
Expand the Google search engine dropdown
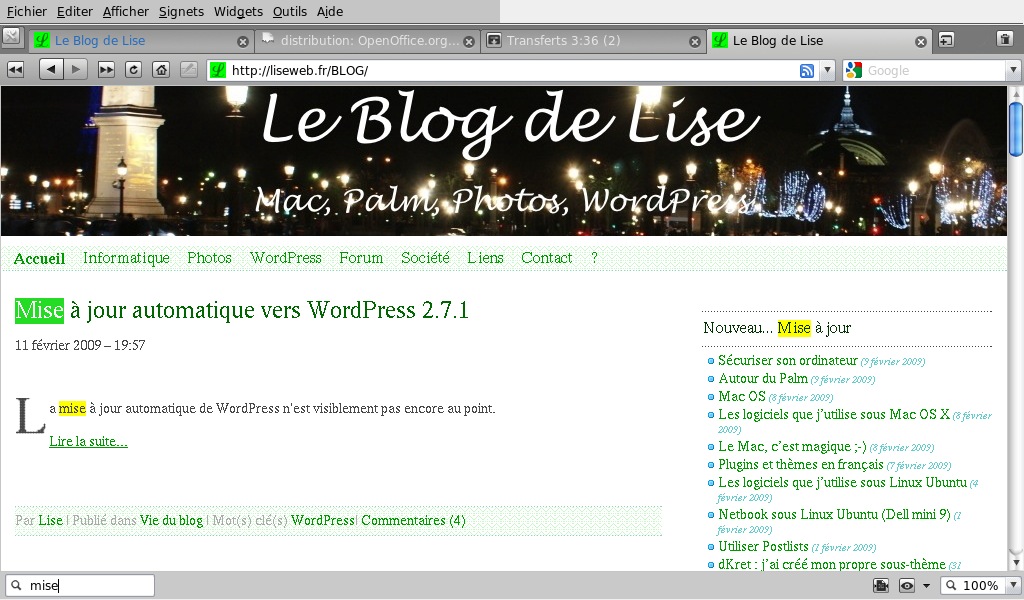click(x=1012, y=70)
